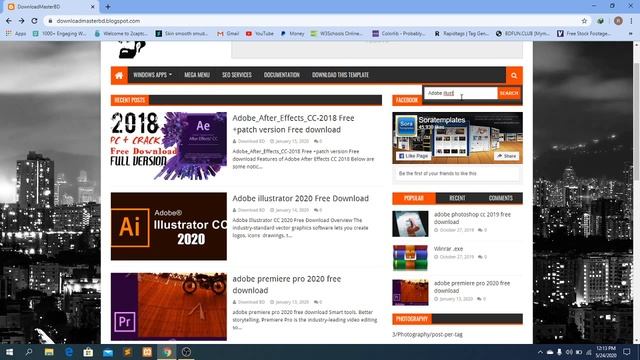640x360 pixels.
Task: Open the Chrome profile avatar
Action: tap(618, 21)
